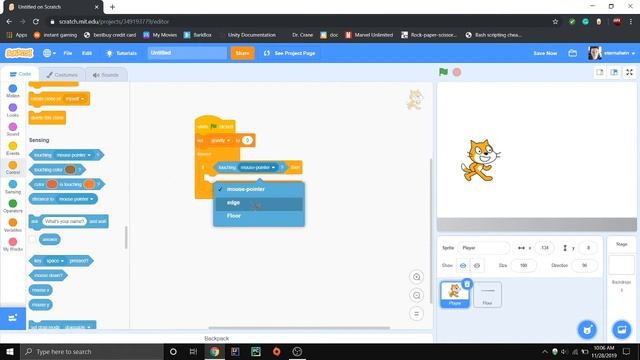Viewport: 640px width, 360px height.
Task: Switch to small stage layout
Action: pyautogui.click(x=600, y=72)
